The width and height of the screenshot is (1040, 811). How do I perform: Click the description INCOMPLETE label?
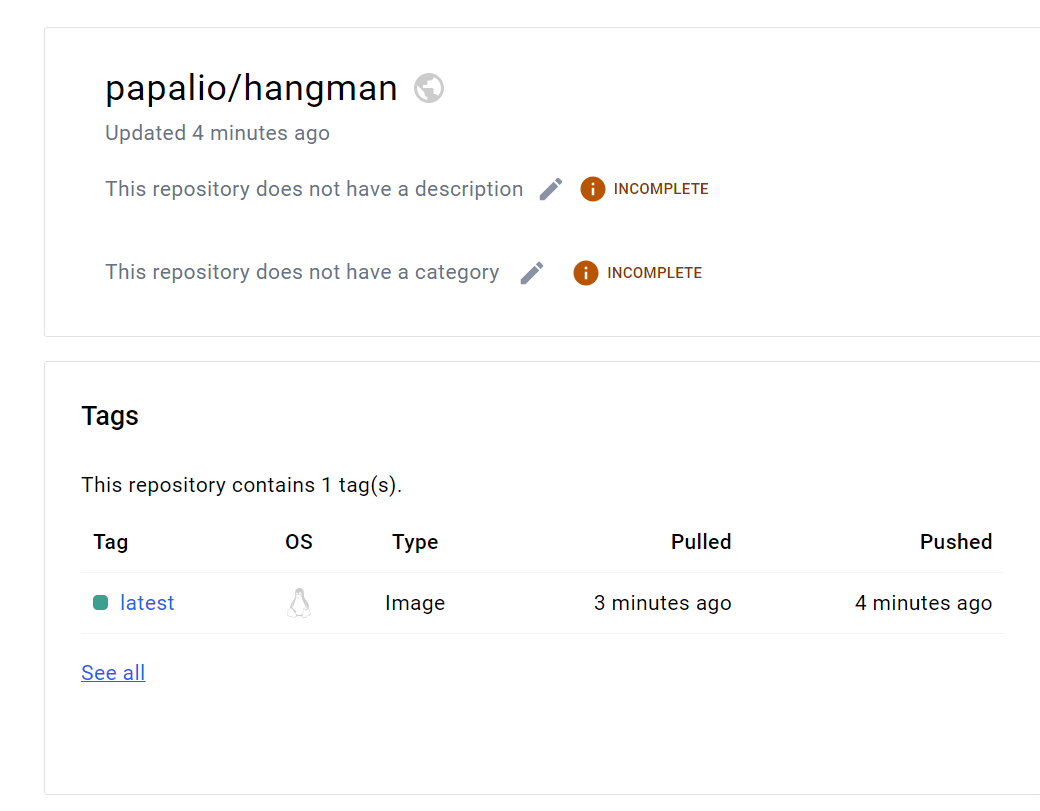point(661,189)
